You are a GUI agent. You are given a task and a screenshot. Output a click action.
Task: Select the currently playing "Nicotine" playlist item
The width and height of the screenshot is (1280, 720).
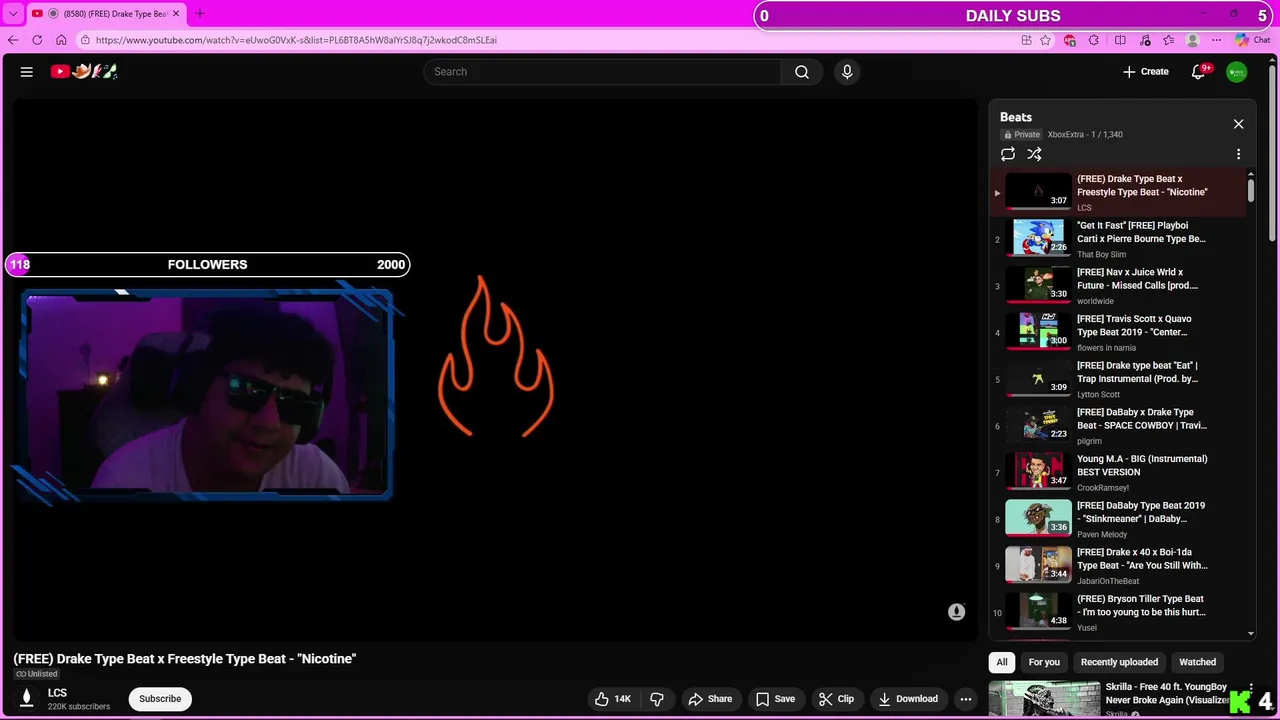pyautogui.click(x=1119, y=192)
